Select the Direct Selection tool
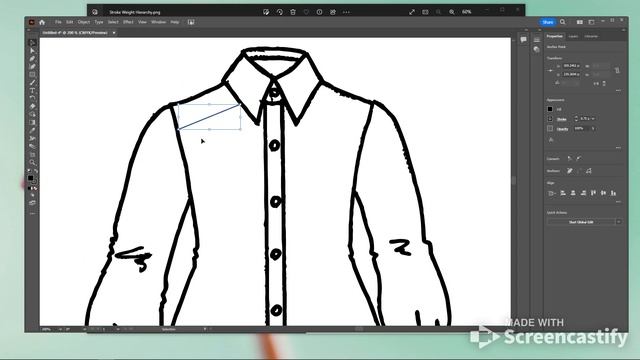640x360 pixels. [33, 51]
